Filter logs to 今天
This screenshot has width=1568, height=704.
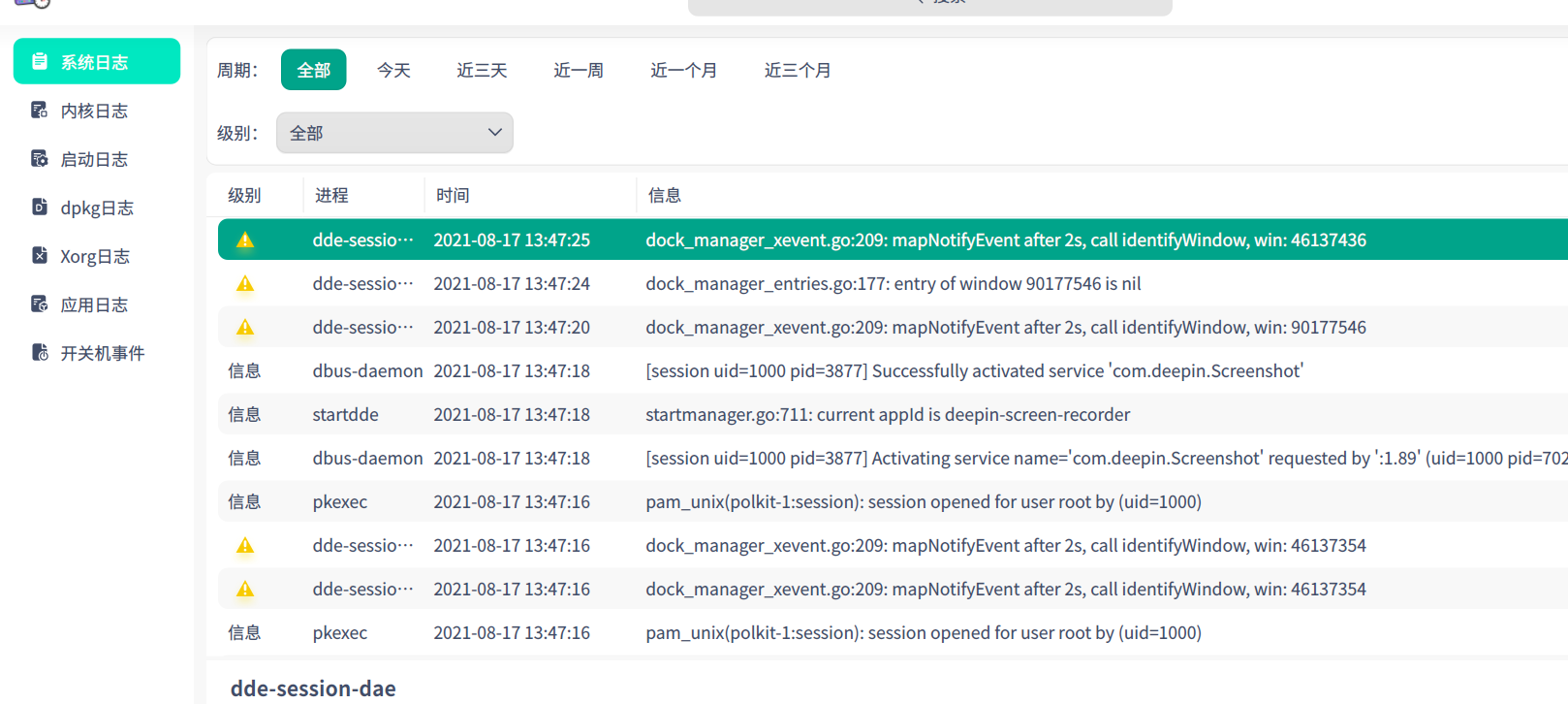[393, 70]
